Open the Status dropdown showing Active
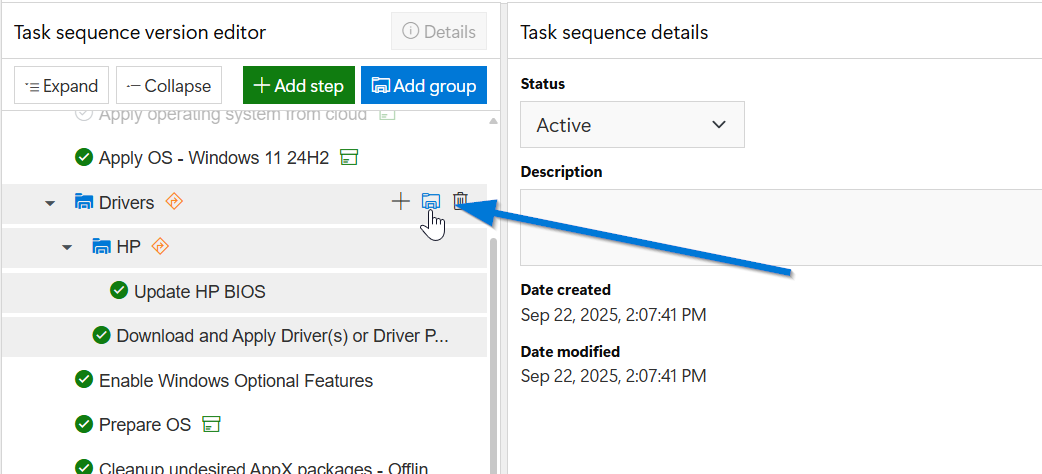1042x474 pixels. pos(632,125)
